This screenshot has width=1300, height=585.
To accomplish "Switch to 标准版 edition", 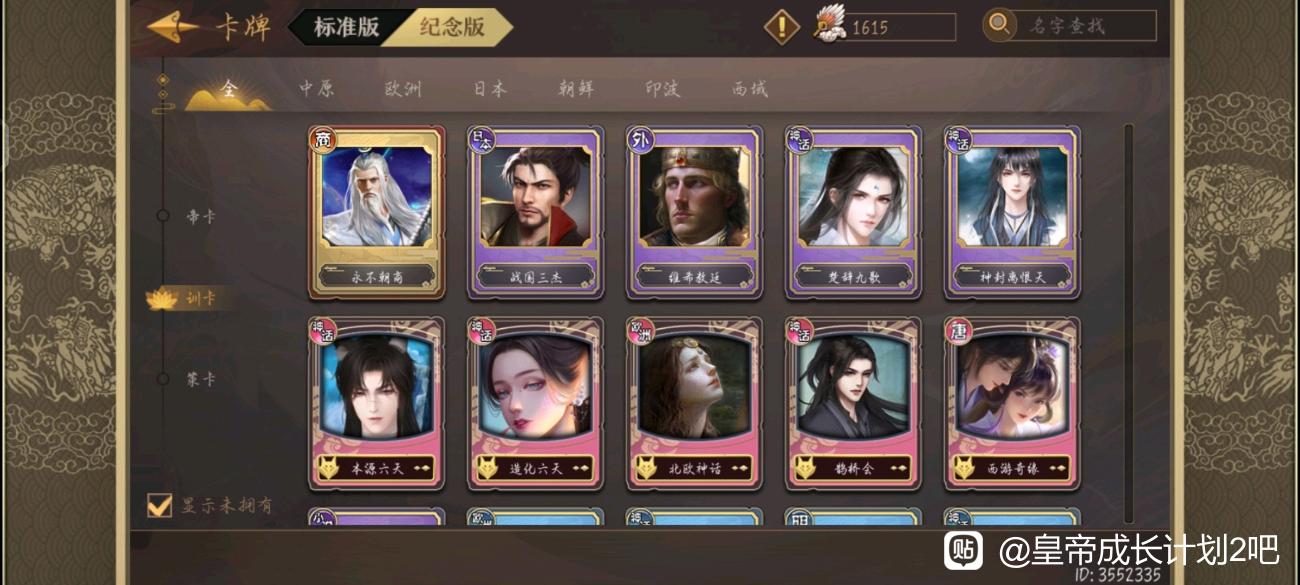I will tap(347, 27).
